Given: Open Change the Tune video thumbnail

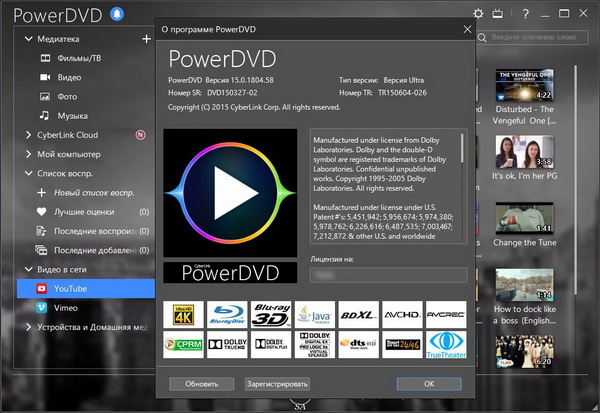Looking at the screenshot, I should (524, 218).
